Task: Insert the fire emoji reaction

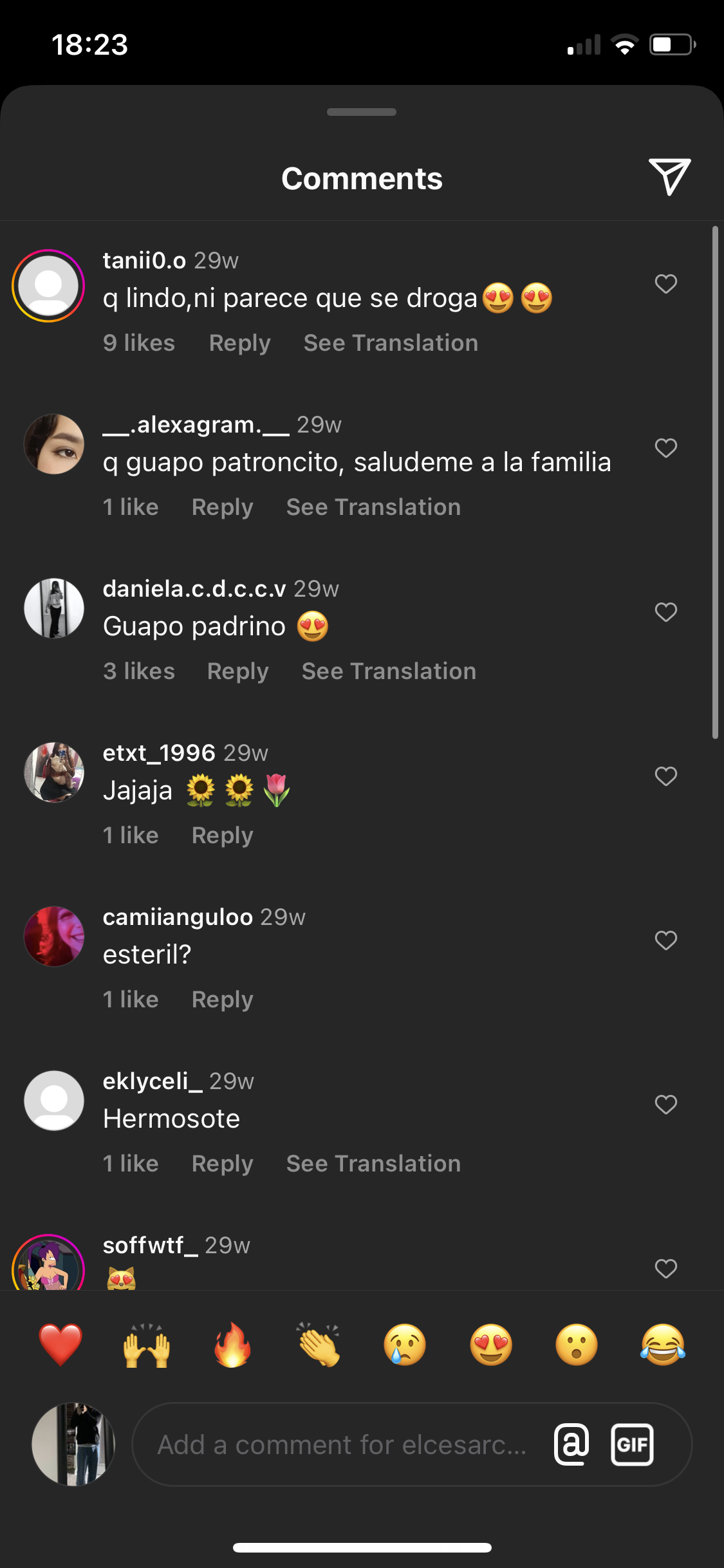Action: (x=232, y=1345)
